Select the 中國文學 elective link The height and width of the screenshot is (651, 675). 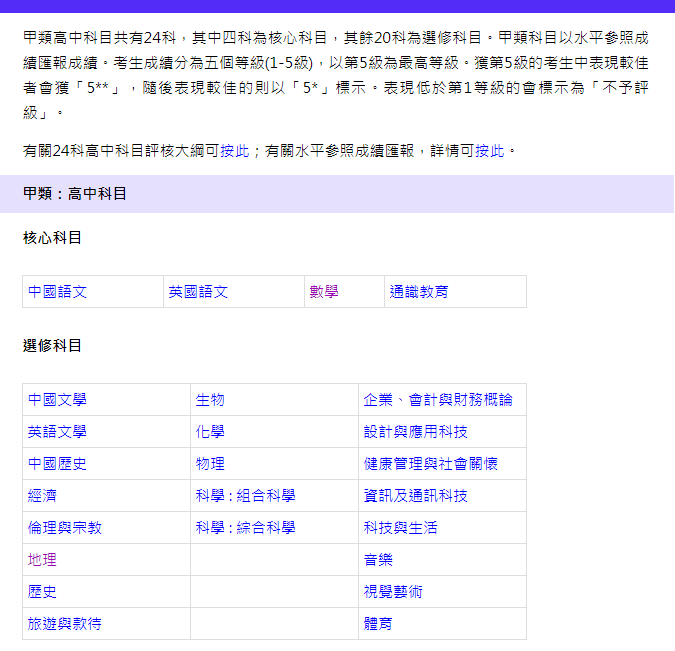tap(57, 400)
